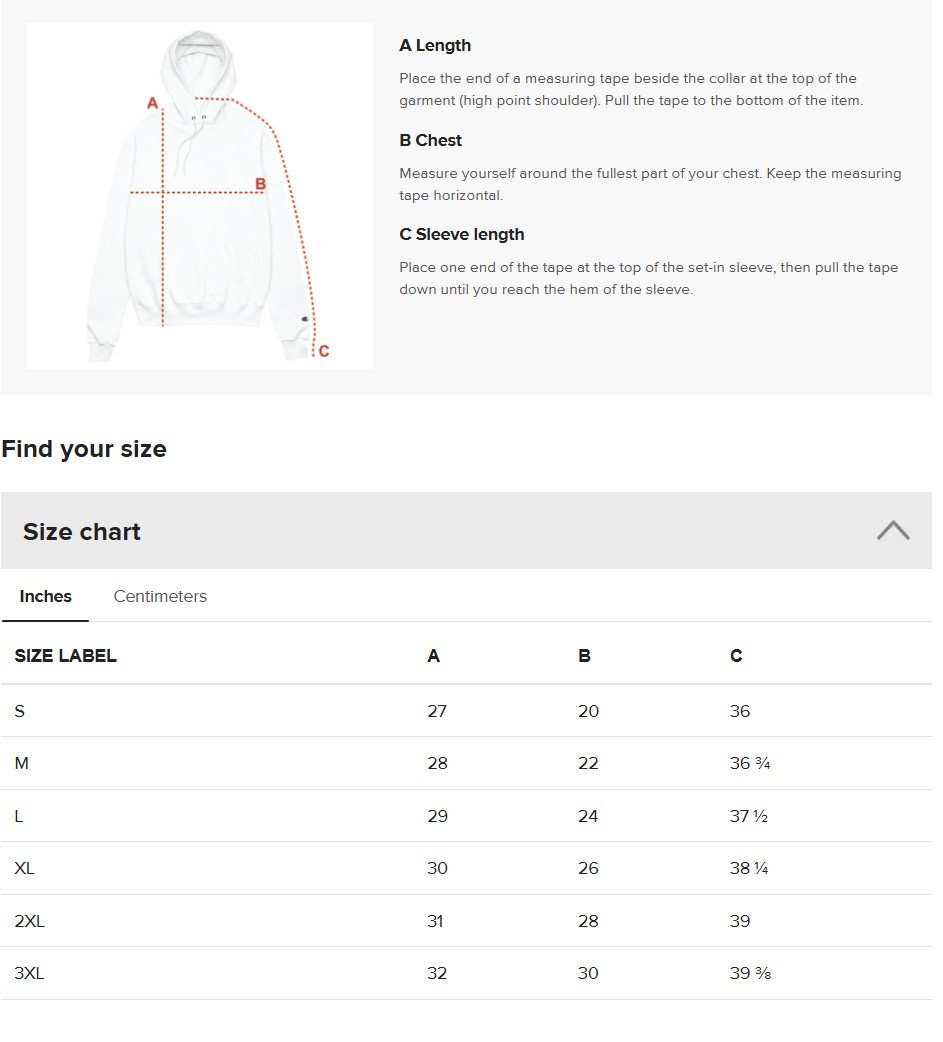Switch to the Centimeters tab

tap(160, 596)
